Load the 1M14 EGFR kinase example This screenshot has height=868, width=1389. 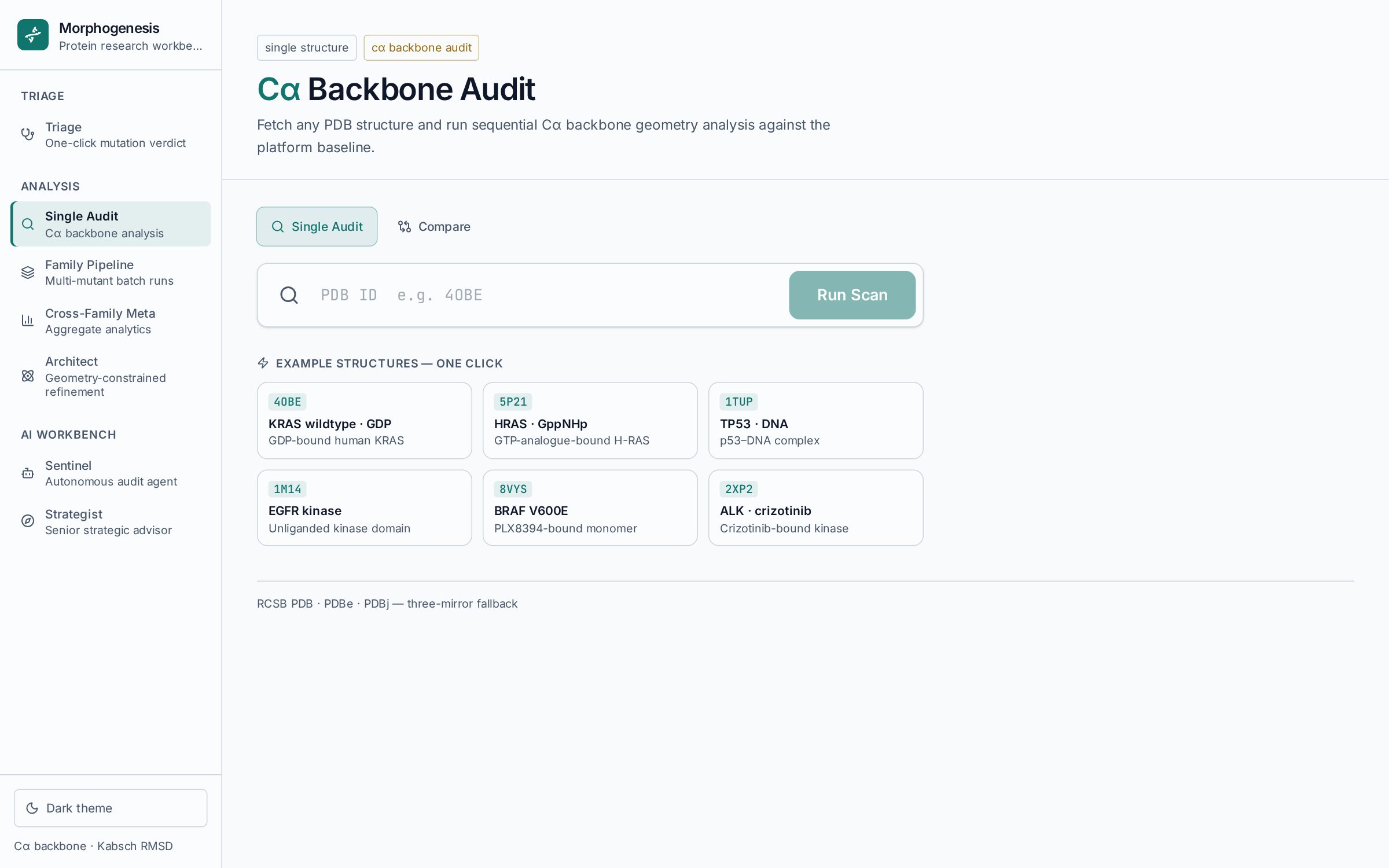(365, 508)
